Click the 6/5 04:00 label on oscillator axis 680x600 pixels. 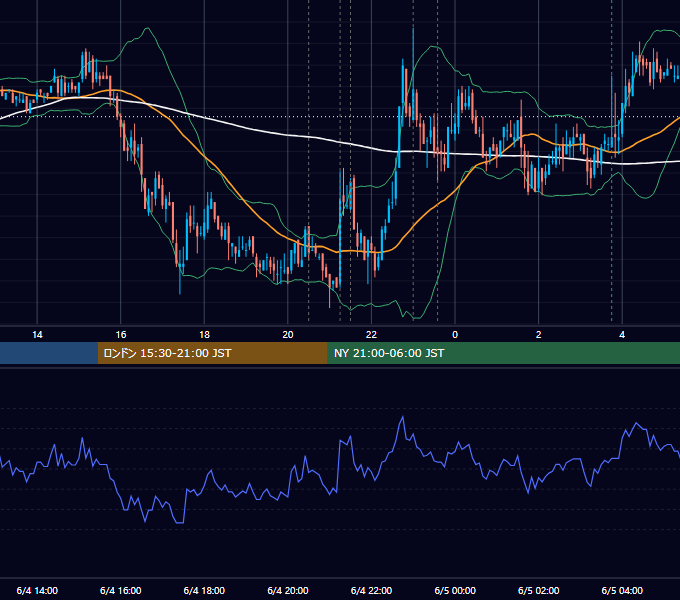coord(622,590)
